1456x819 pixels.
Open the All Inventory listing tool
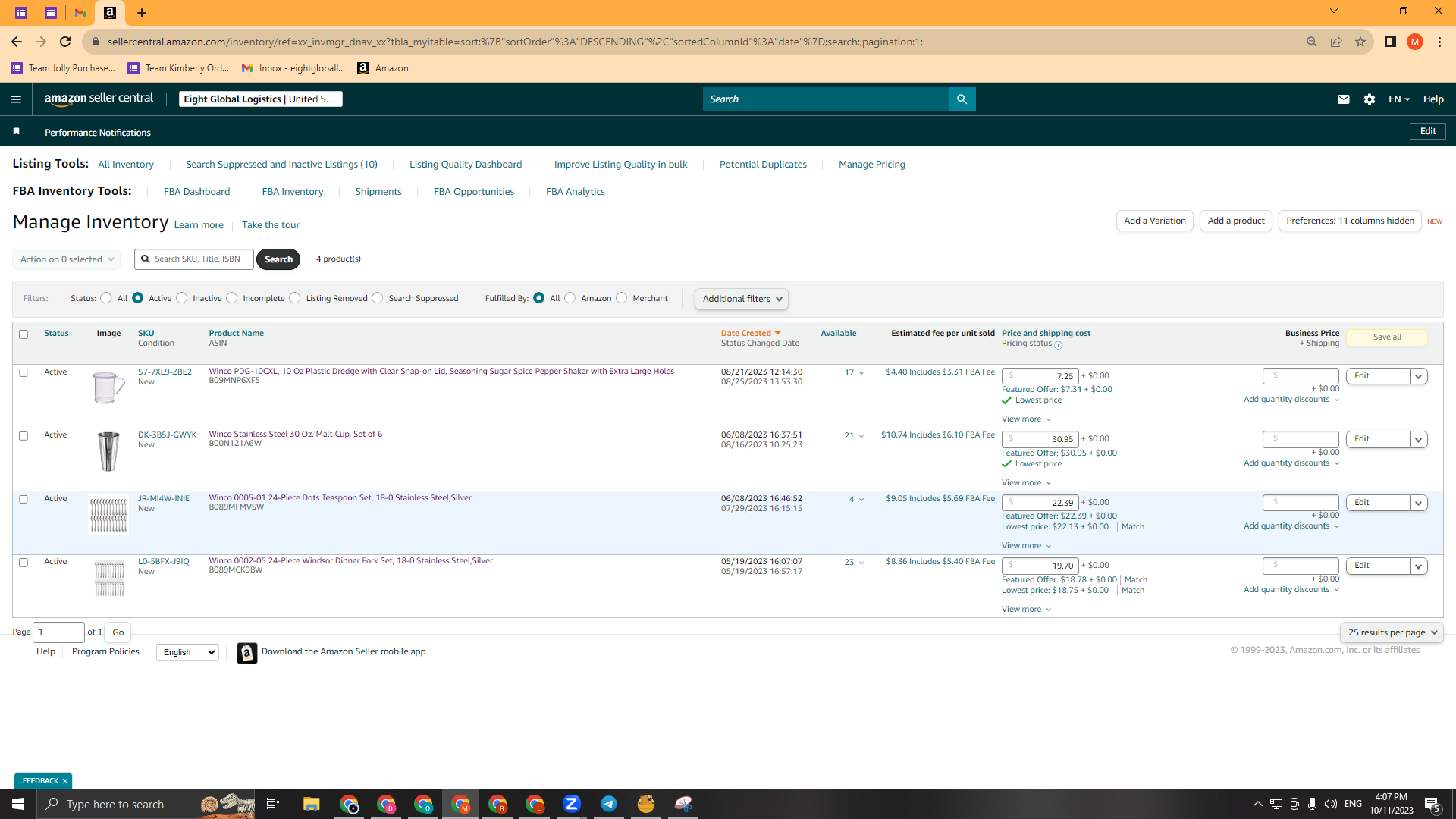click(126, 165)
